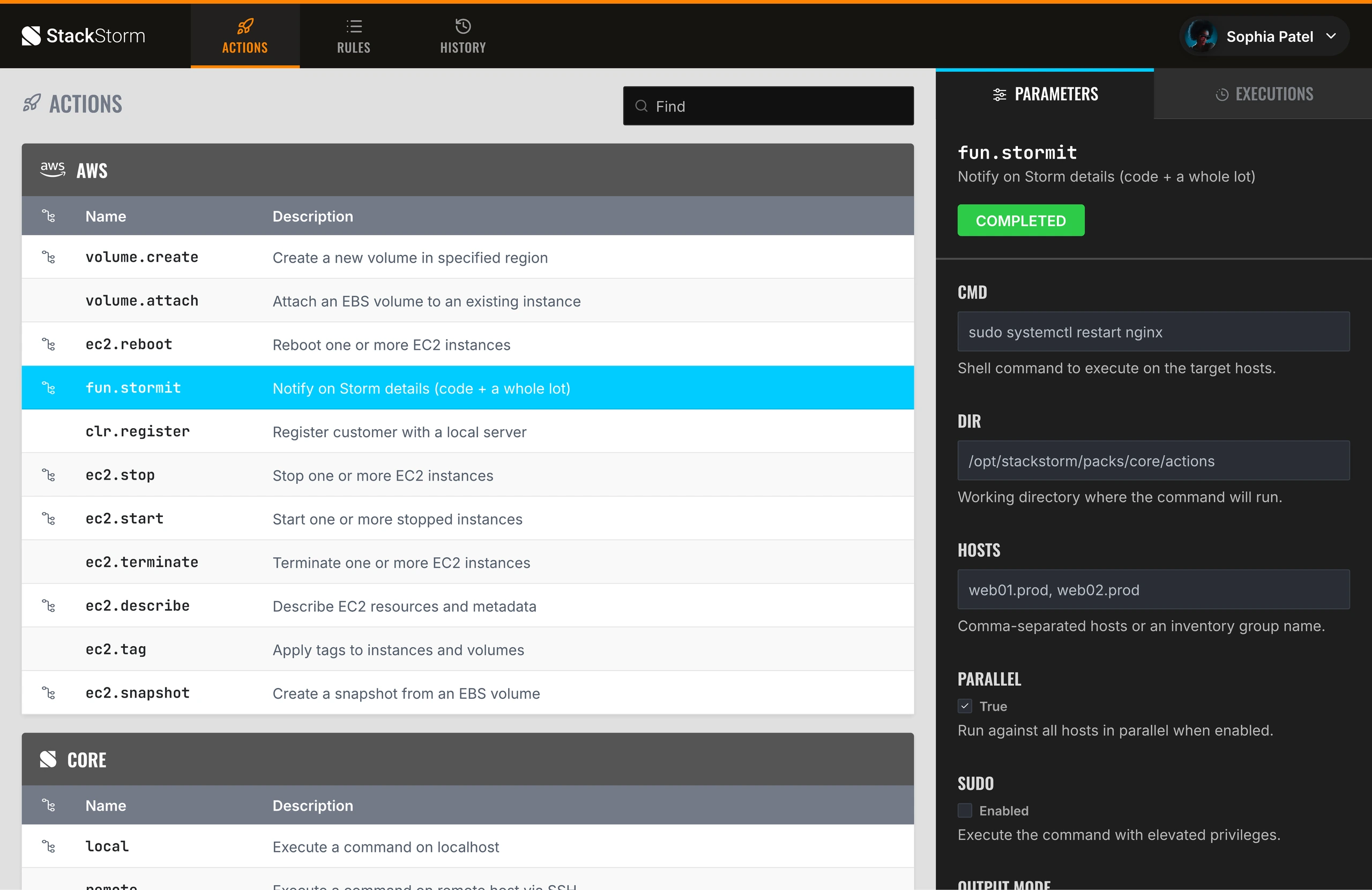
Task: Collapse the AWS pack header
Action: pos(467,170)
